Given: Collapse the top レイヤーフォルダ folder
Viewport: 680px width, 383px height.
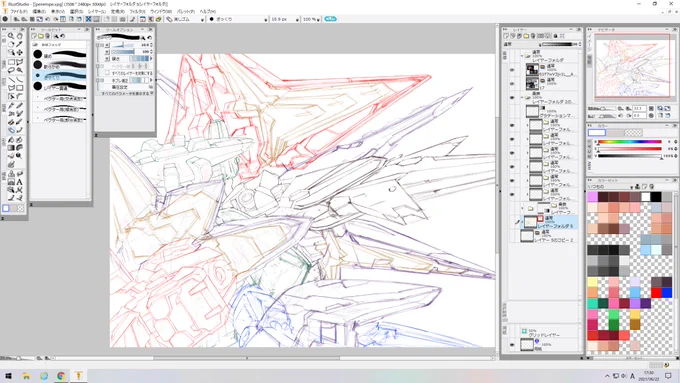Looking at the screenshot, I should point(522,56).
